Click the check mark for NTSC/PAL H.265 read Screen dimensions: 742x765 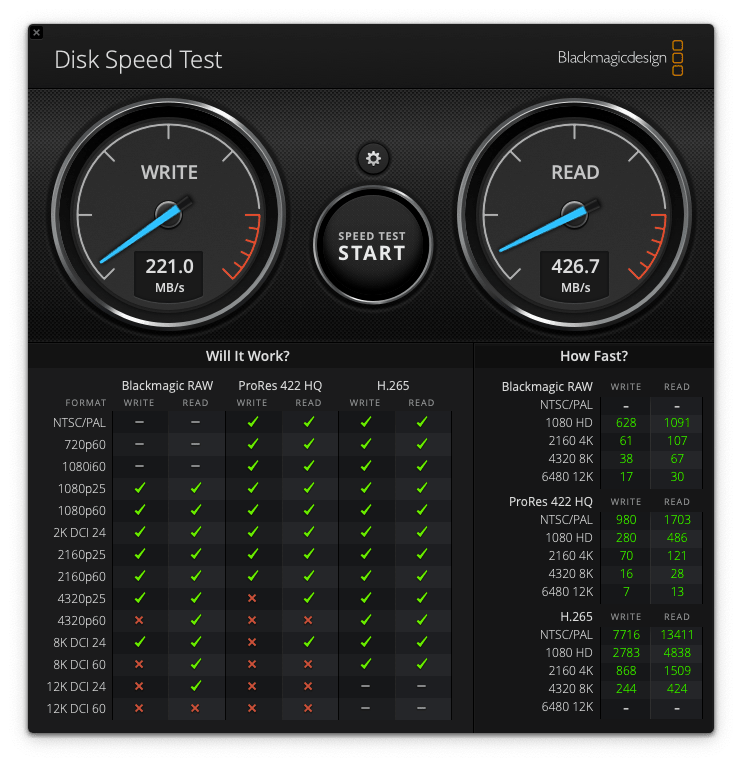tap(422, 422)
